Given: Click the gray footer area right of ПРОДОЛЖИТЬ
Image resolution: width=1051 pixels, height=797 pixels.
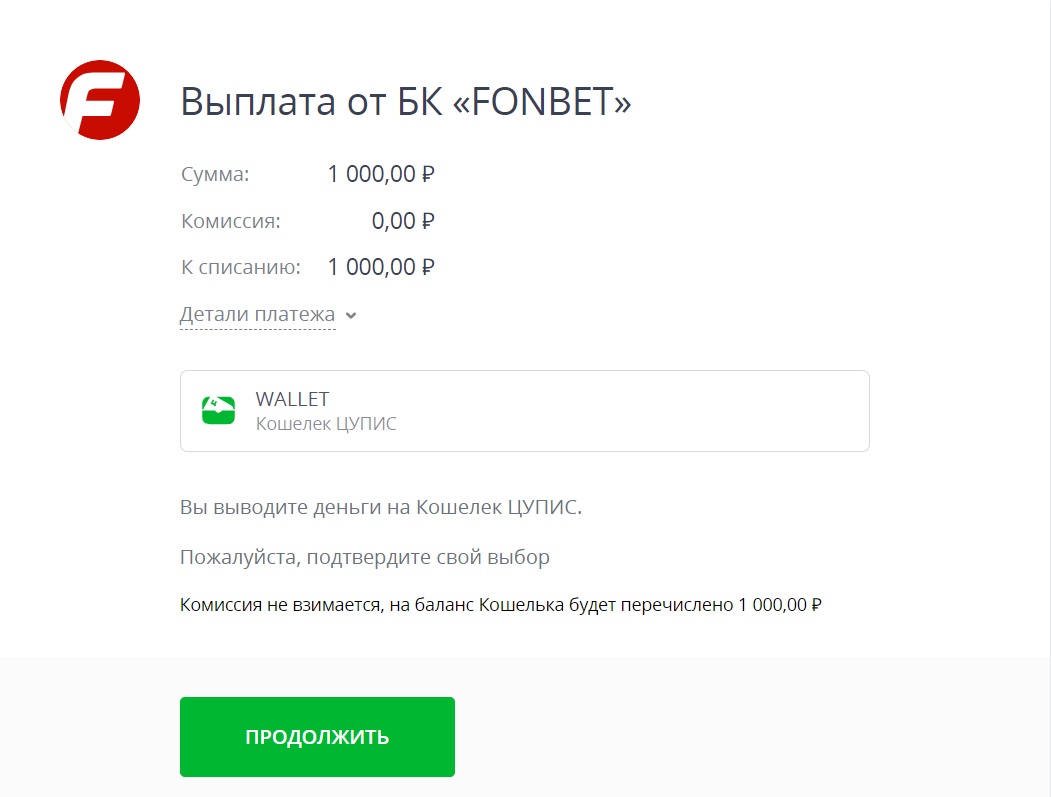Looking at the screenshot, I should click(x=750, y=737).
